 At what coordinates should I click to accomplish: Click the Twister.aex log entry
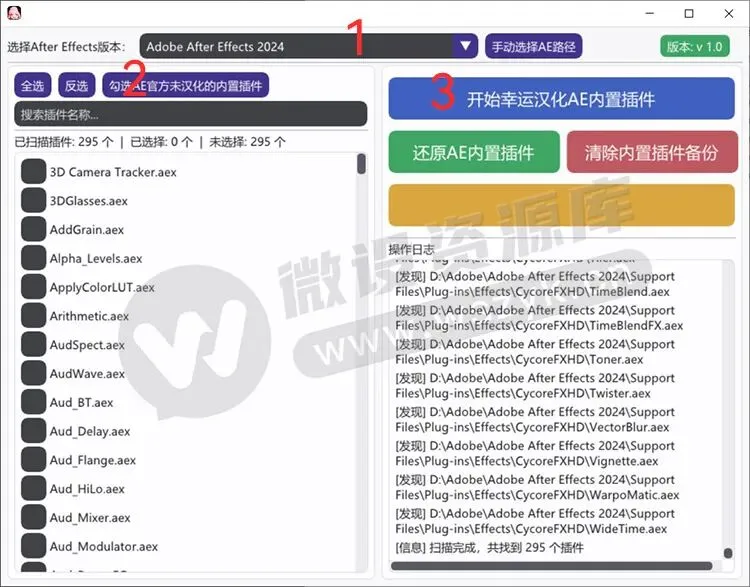pyautogui.click(x=535, y=386)
